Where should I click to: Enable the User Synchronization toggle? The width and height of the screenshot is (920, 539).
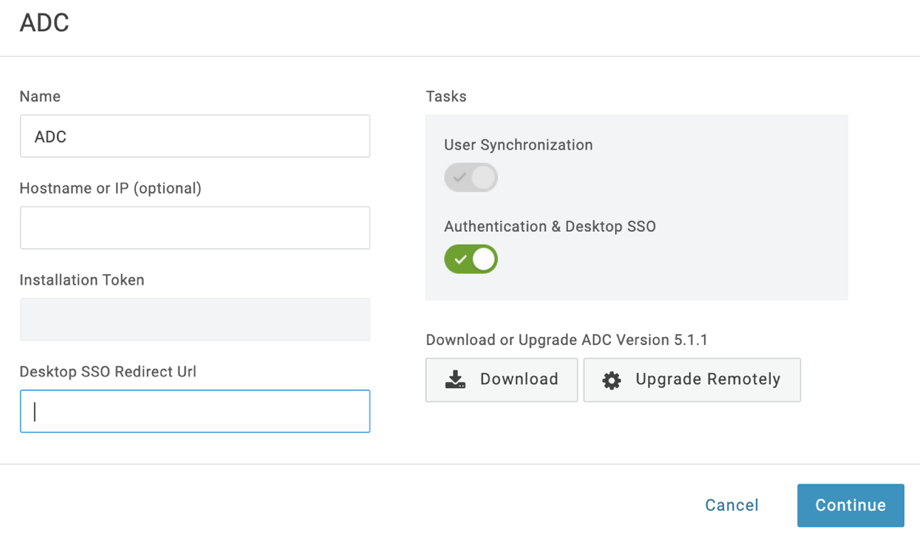[x=471, y=178]
